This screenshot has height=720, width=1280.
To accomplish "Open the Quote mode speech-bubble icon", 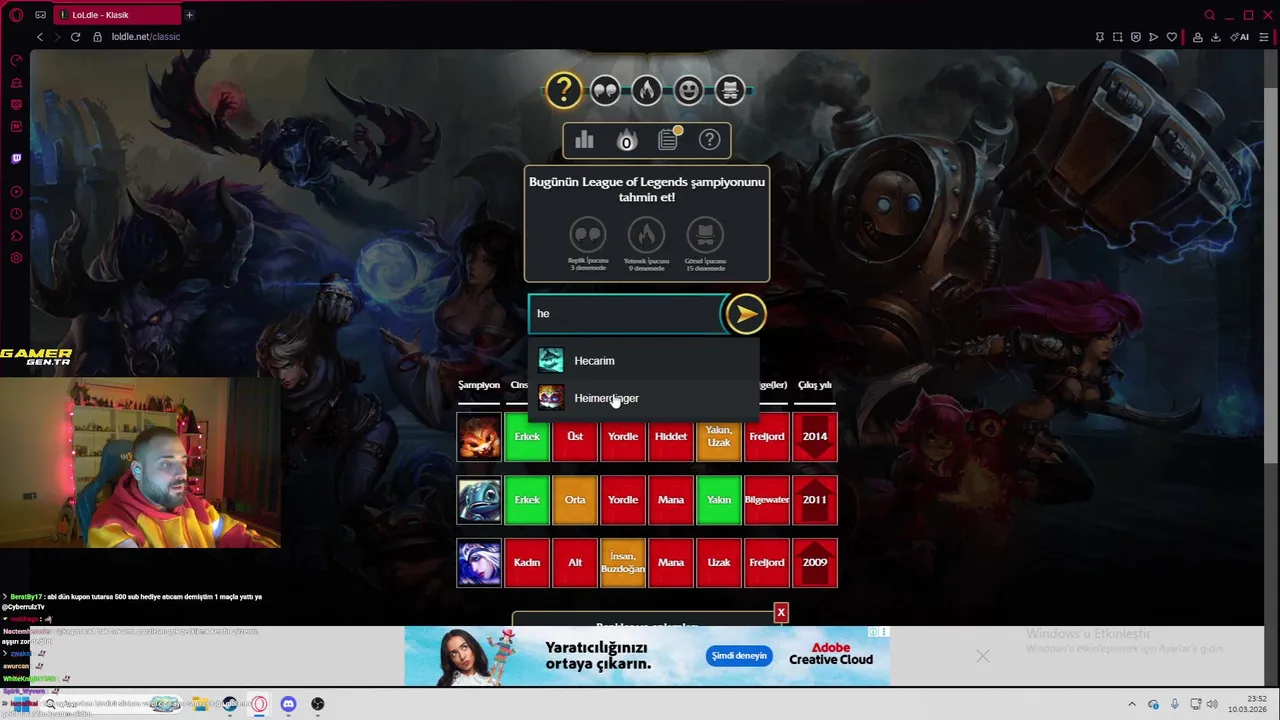I will [605, 91].
